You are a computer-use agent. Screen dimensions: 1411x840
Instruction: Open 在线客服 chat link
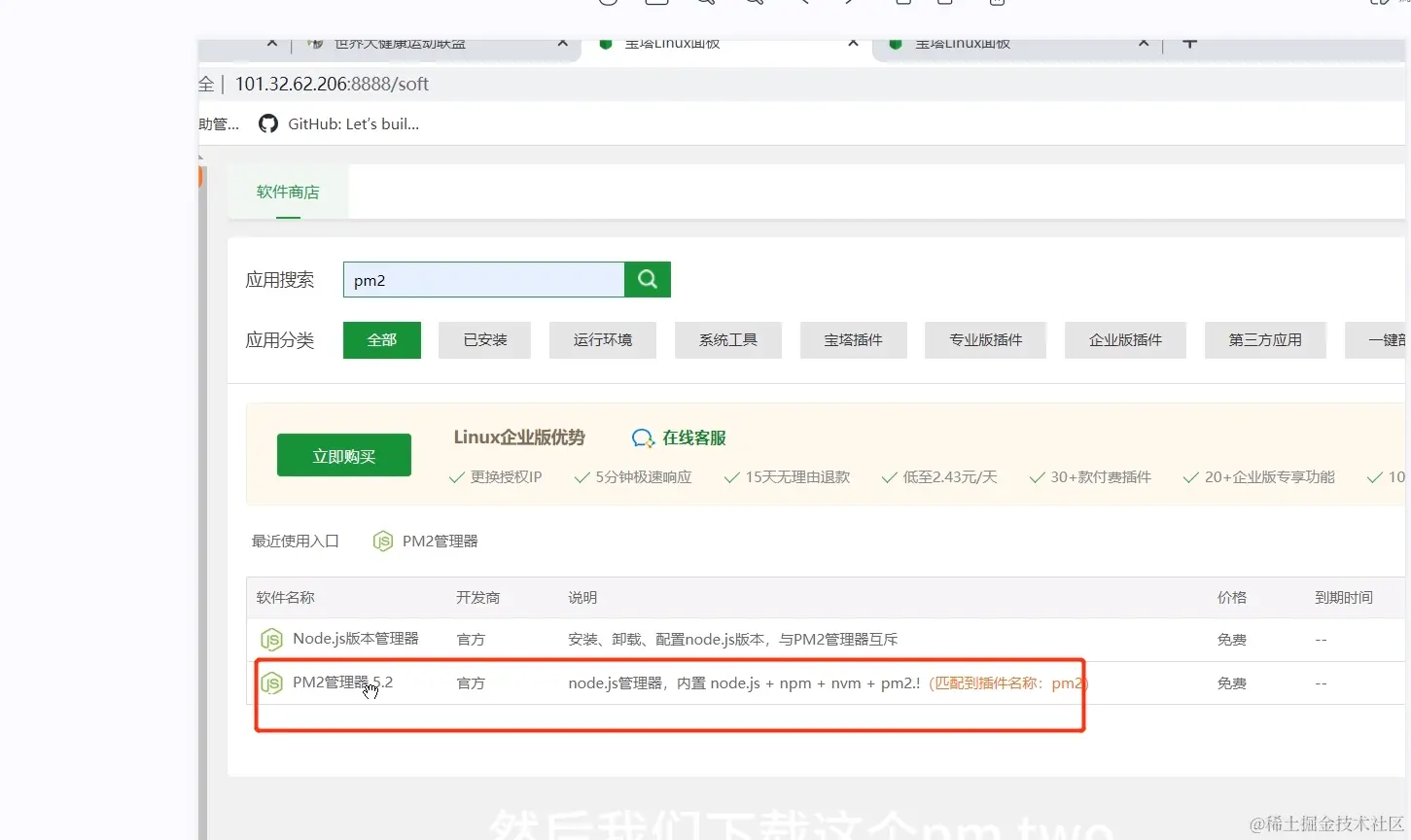694,438
